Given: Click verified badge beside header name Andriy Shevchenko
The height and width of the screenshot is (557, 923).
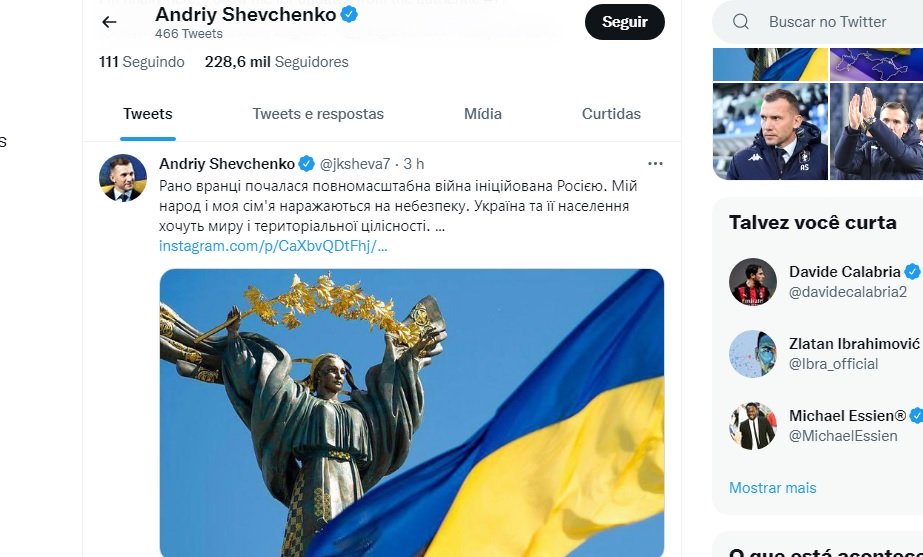Looking at the screenshot, I should point(349,14).
